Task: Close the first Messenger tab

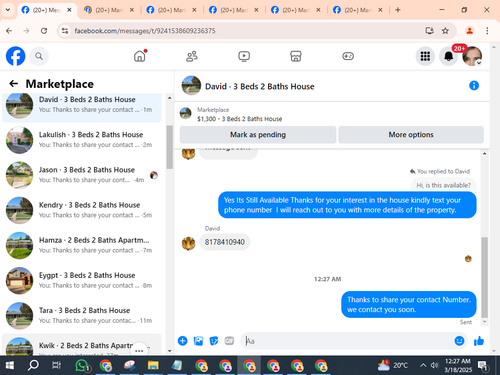Action: [69, 10]
